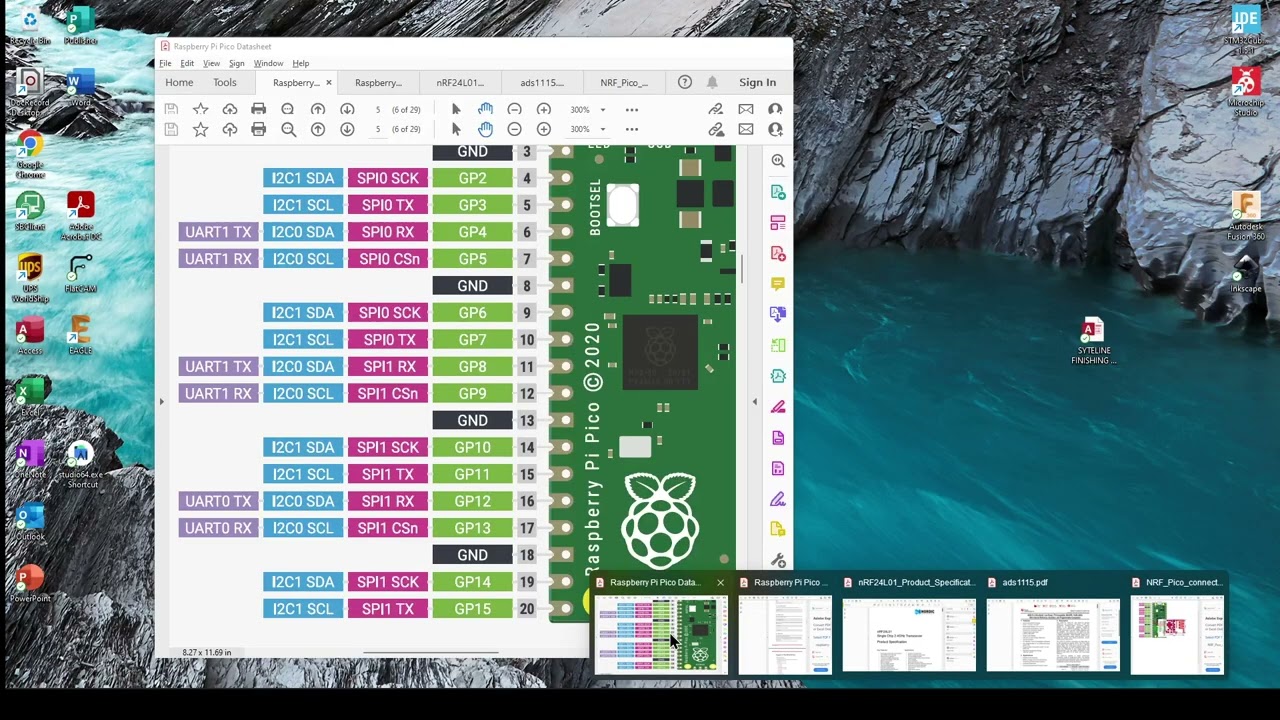Viewport: 1280px width, 720px height.
Task: Open the pink Redact tool icon
Action: pos(778,407)
